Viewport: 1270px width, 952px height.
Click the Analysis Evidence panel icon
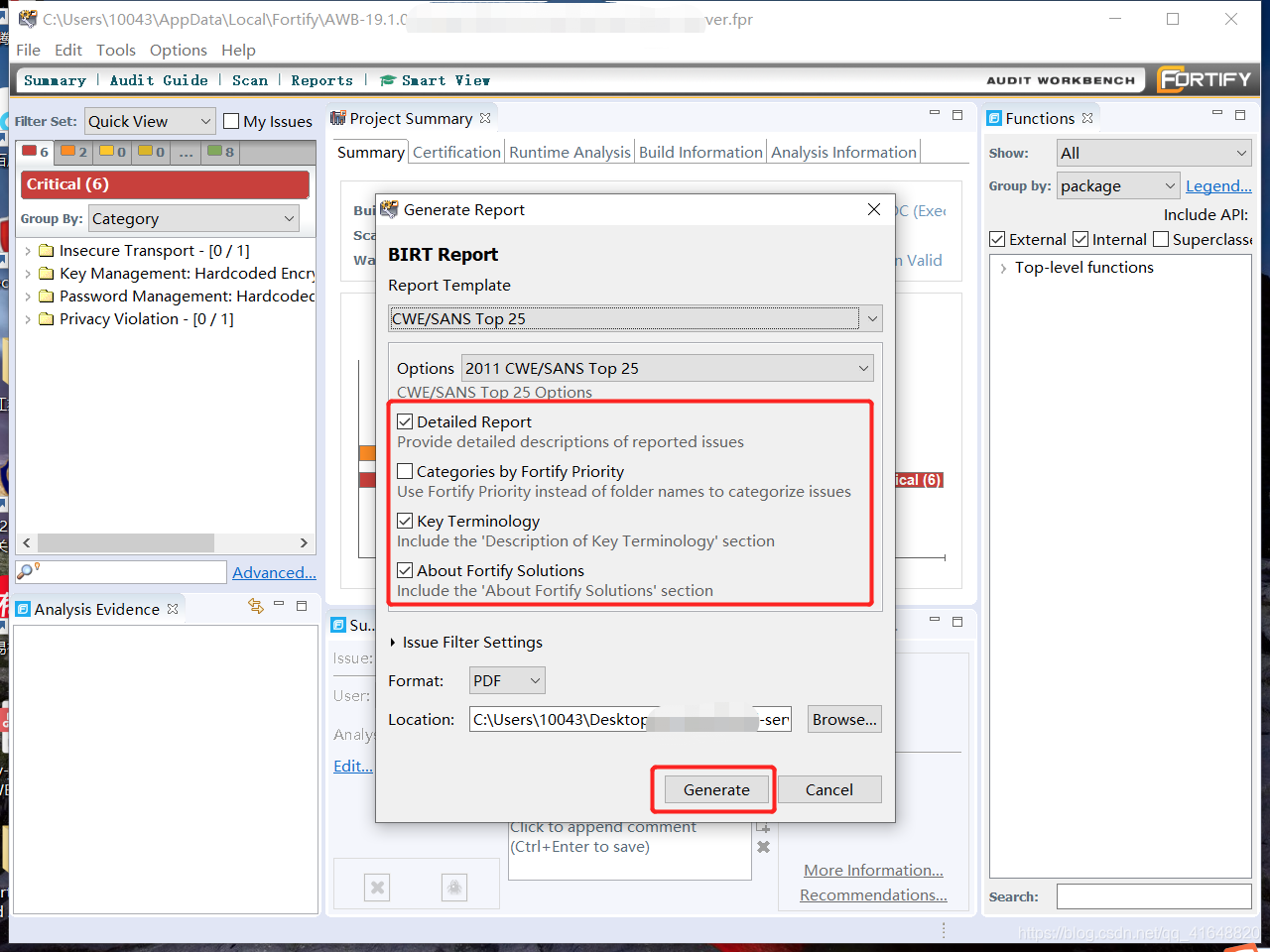24,609
